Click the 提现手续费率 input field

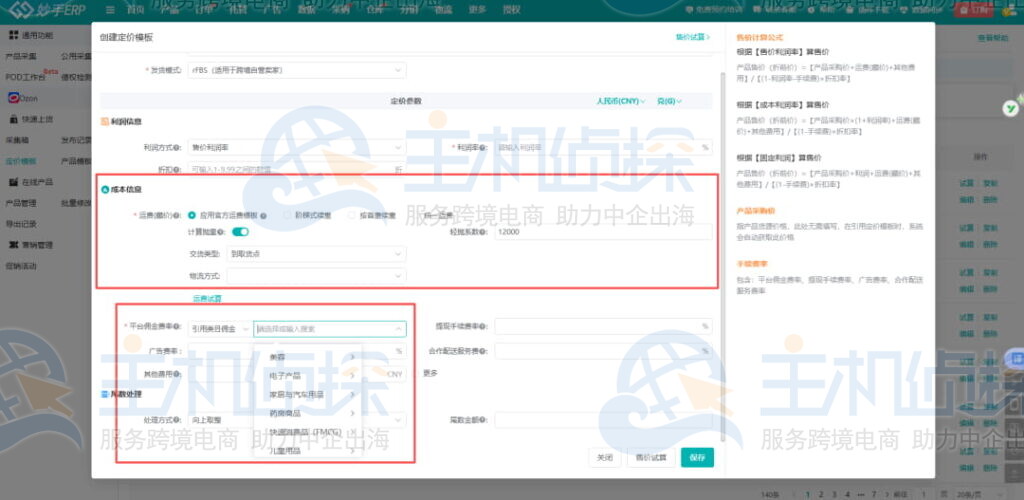pyautogui.click(x=603, y=326)
